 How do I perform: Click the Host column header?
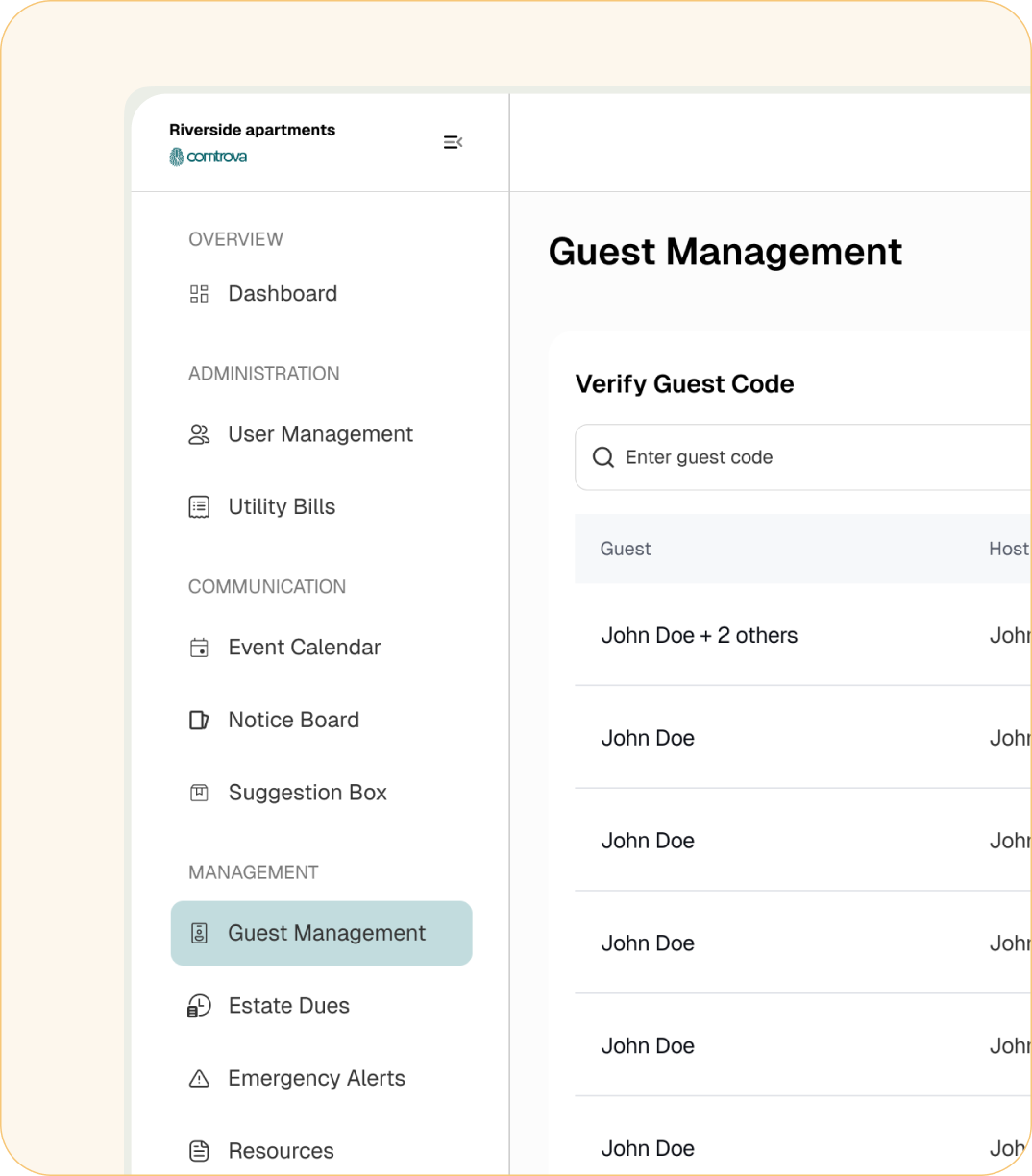[1008, 549]
